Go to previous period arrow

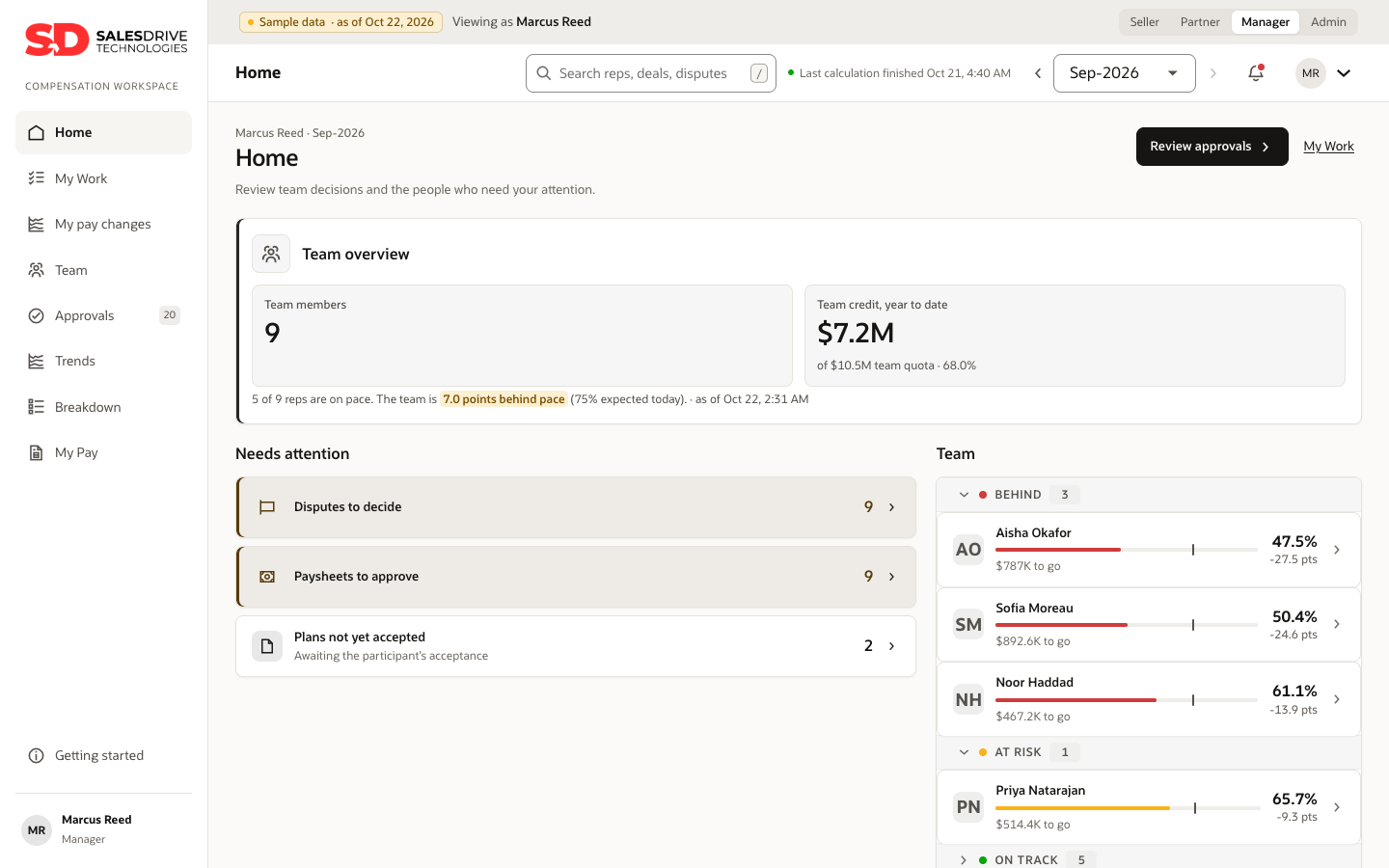point(1038,73)
